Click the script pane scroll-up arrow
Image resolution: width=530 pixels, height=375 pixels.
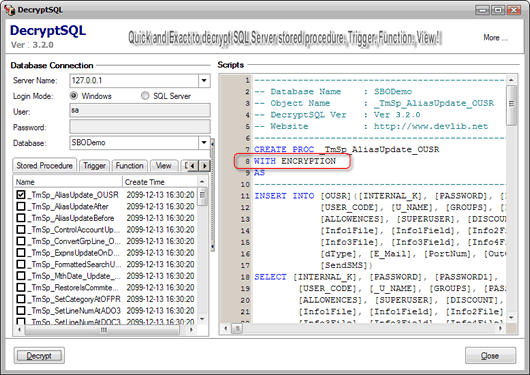(511, 80)
